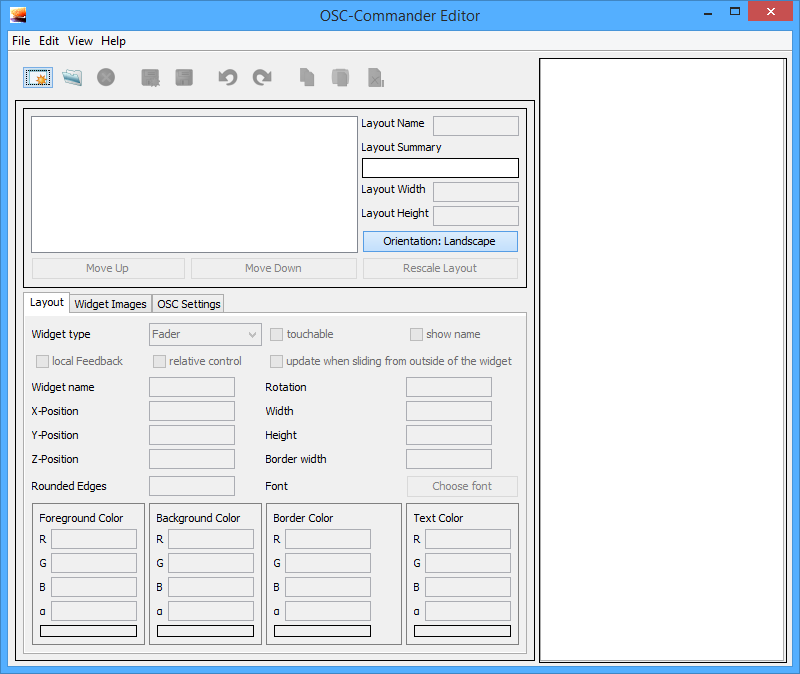Click the Paste widget icon
This screenshot has height=674, width=800.
coord(340,78)
